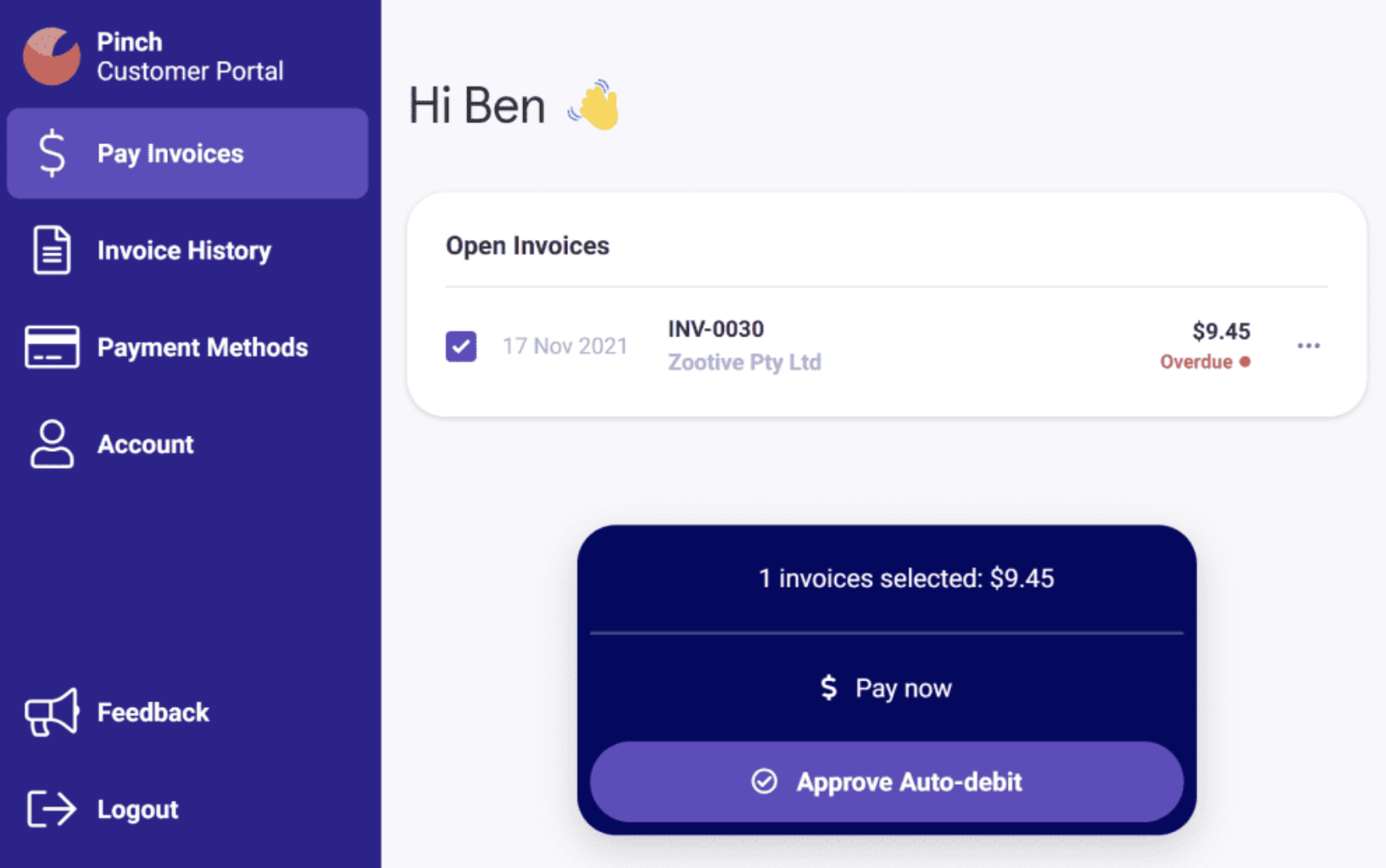Open the three-dot menu for INV-0030

[x=1308, y=346]
